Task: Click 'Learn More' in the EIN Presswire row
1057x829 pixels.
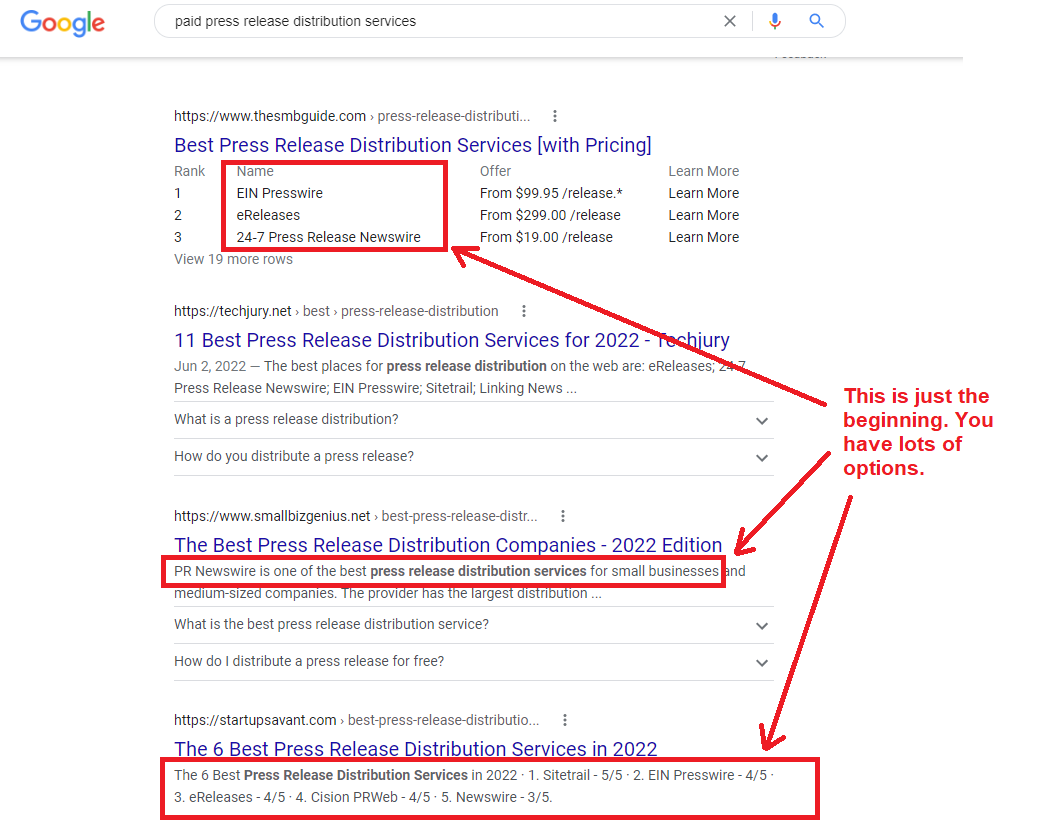Action: point(704,193)
